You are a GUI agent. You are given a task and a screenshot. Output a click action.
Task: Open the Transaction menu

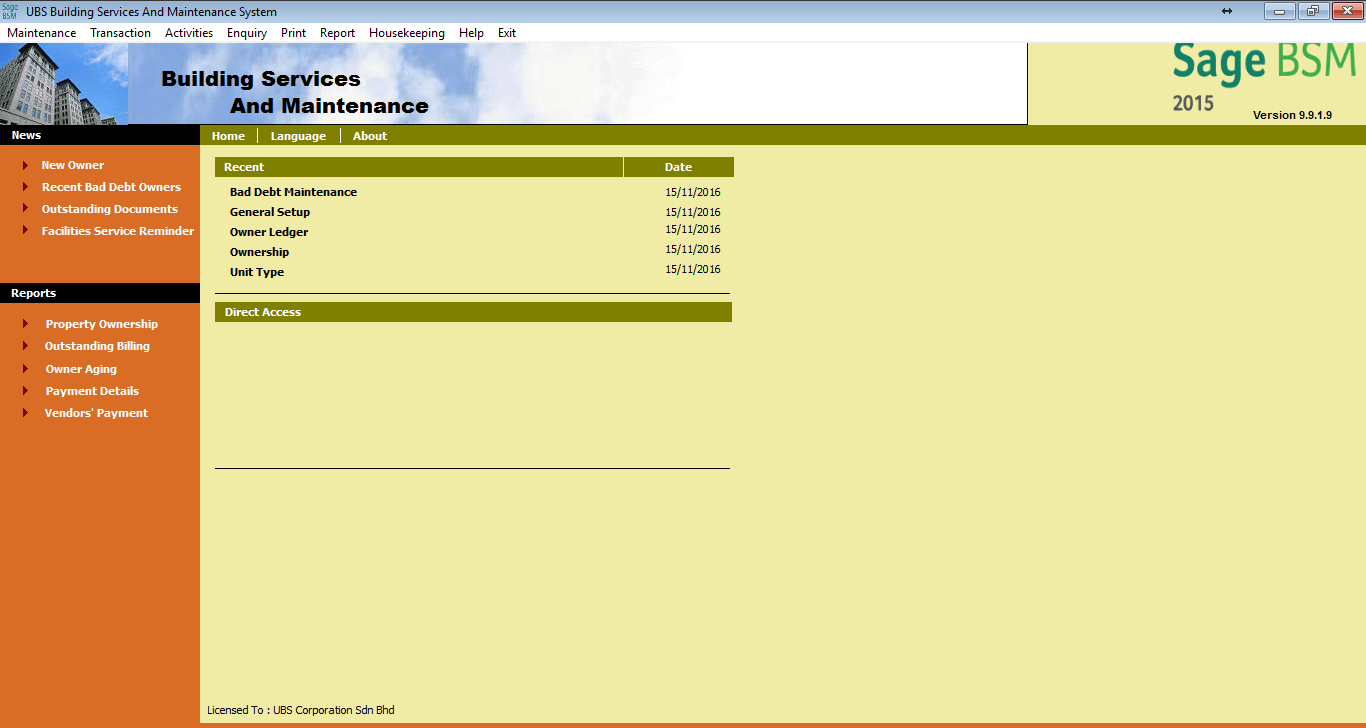pyautogui.click(x=120, y=33)
